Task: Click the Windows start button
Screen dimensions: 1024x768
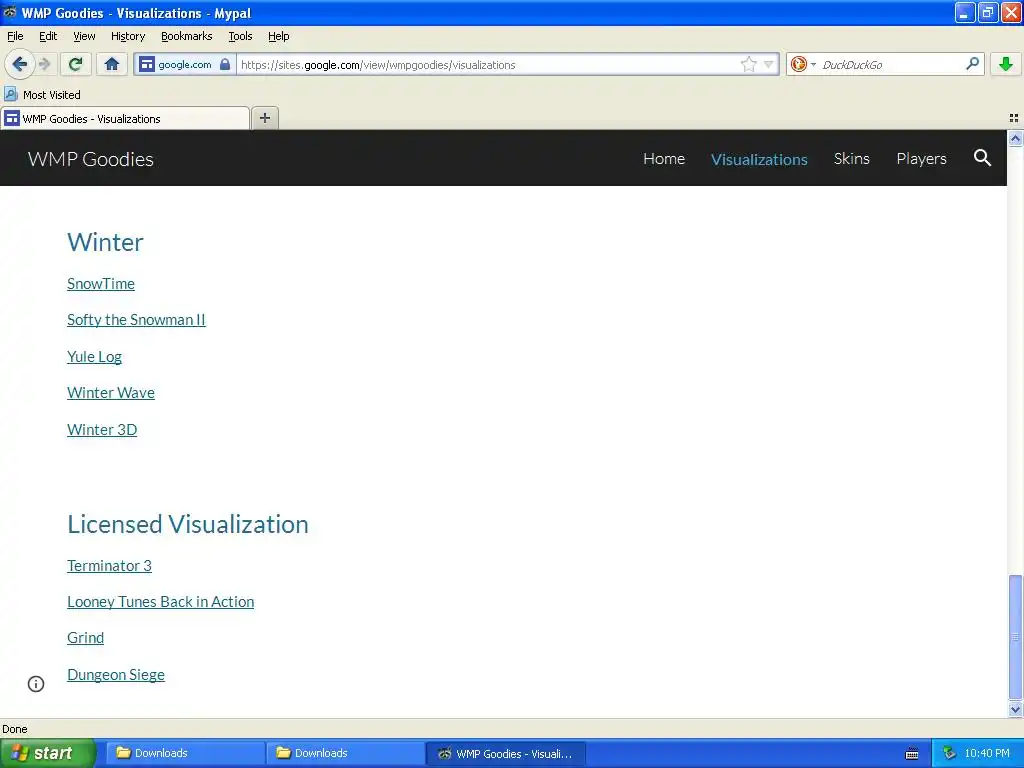Action: tap(48, 753)
